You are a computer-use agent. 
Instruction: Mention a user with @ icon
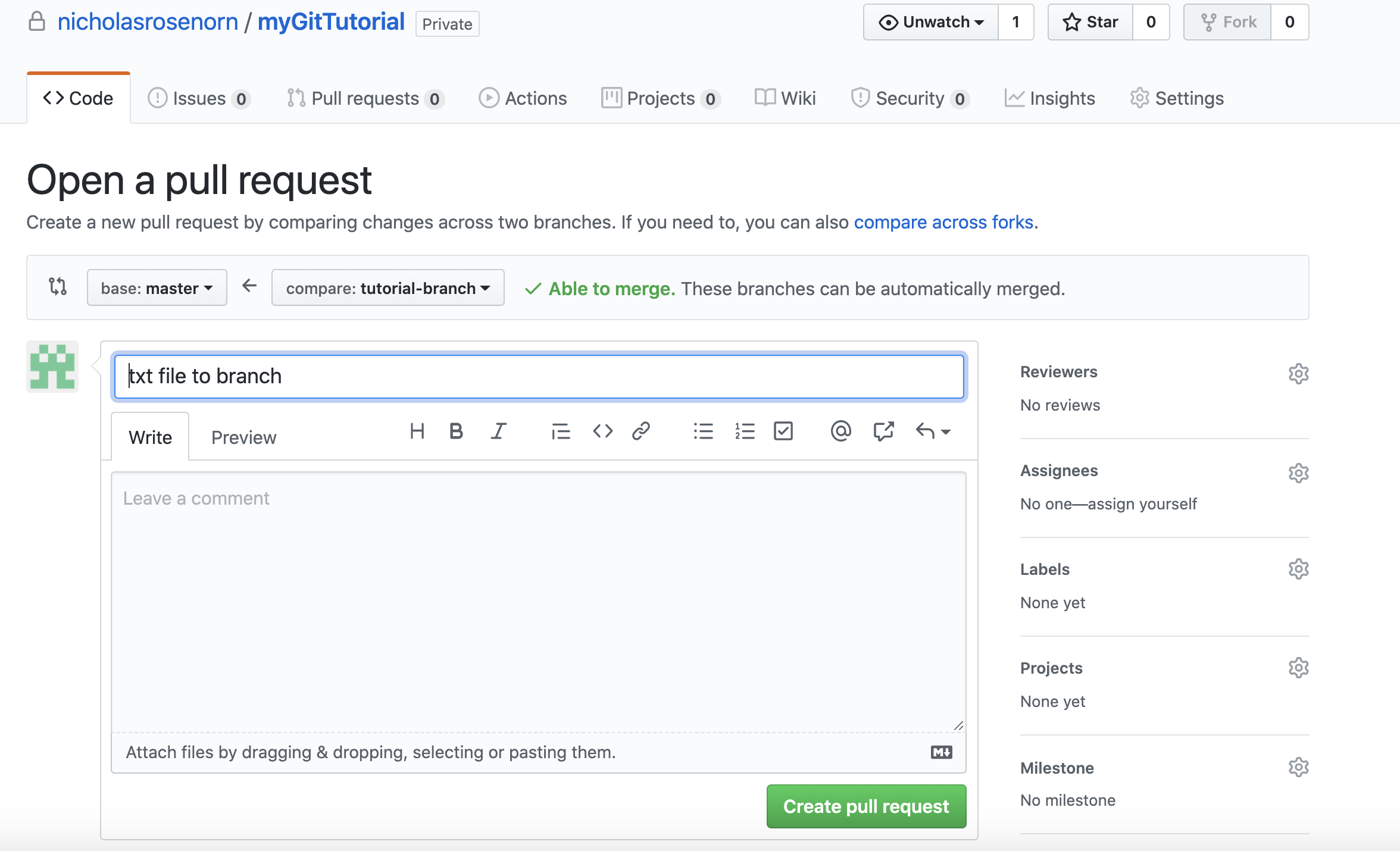[x=840, y=431]
